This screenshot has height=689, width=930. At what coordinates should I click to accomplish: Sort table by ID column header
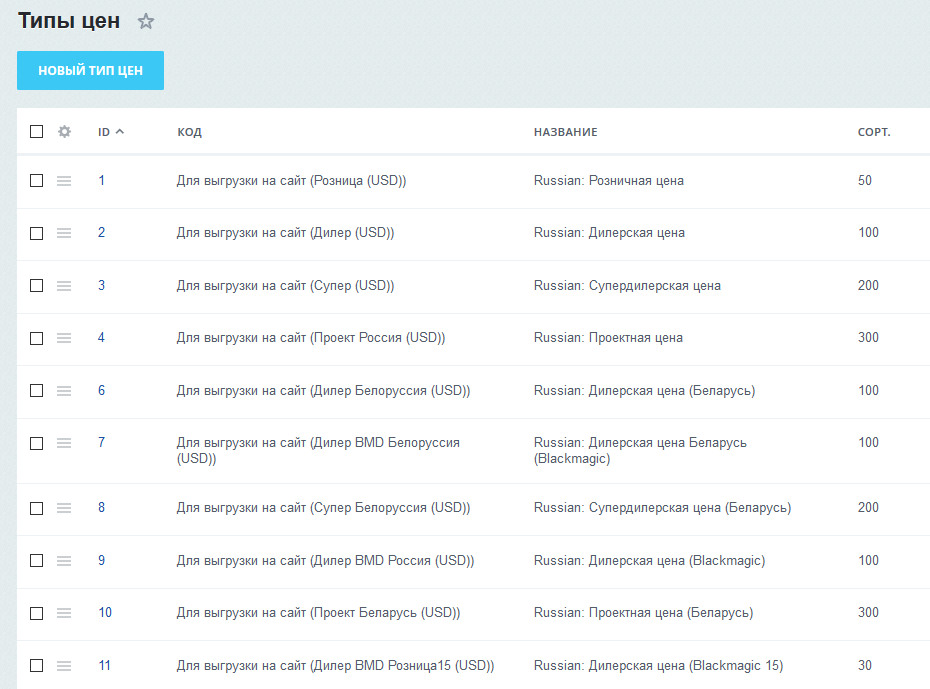104,132
